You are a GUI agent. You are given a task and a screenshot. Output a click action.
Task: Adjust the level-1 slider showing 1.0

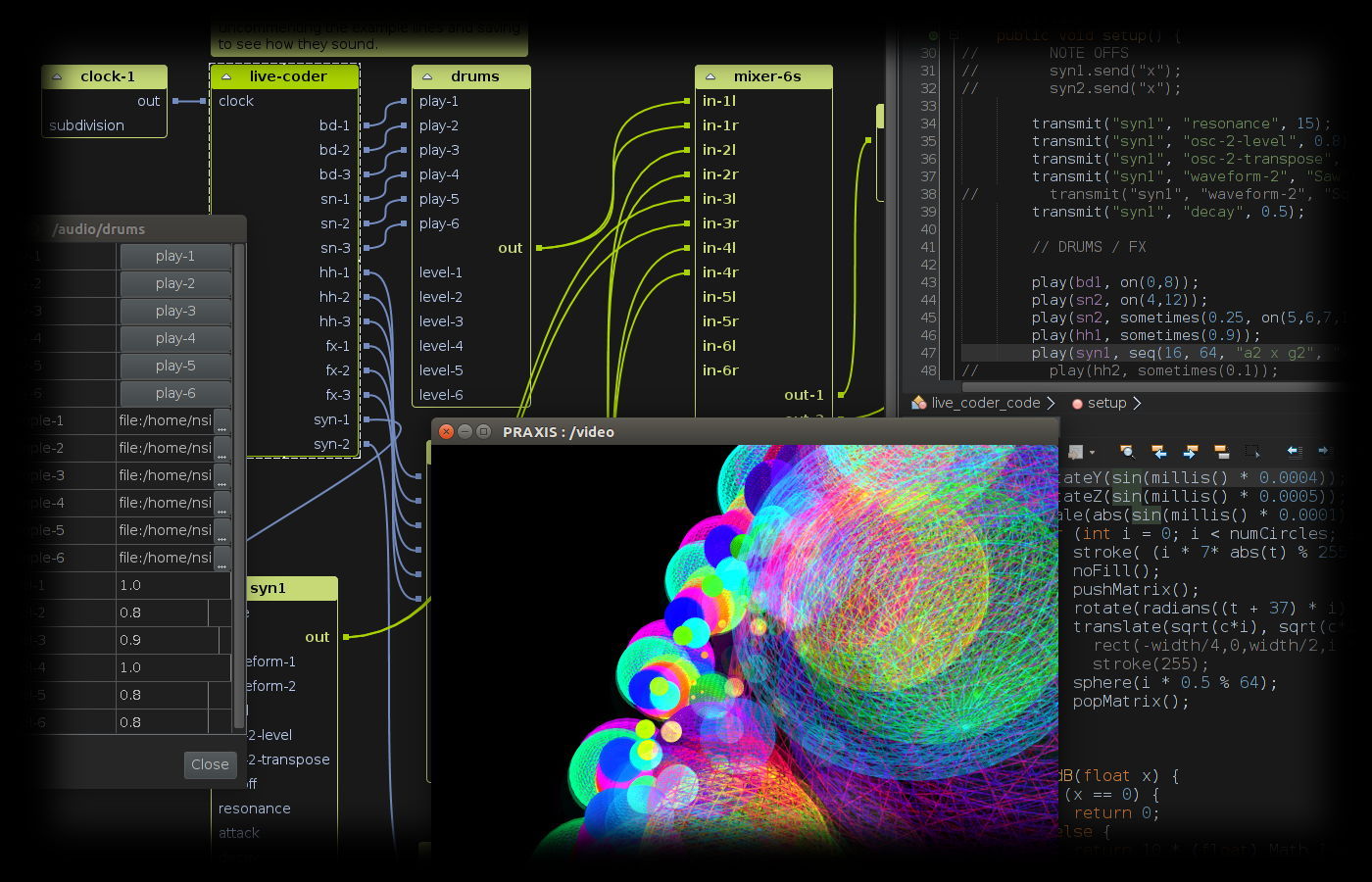coord(173,585)
